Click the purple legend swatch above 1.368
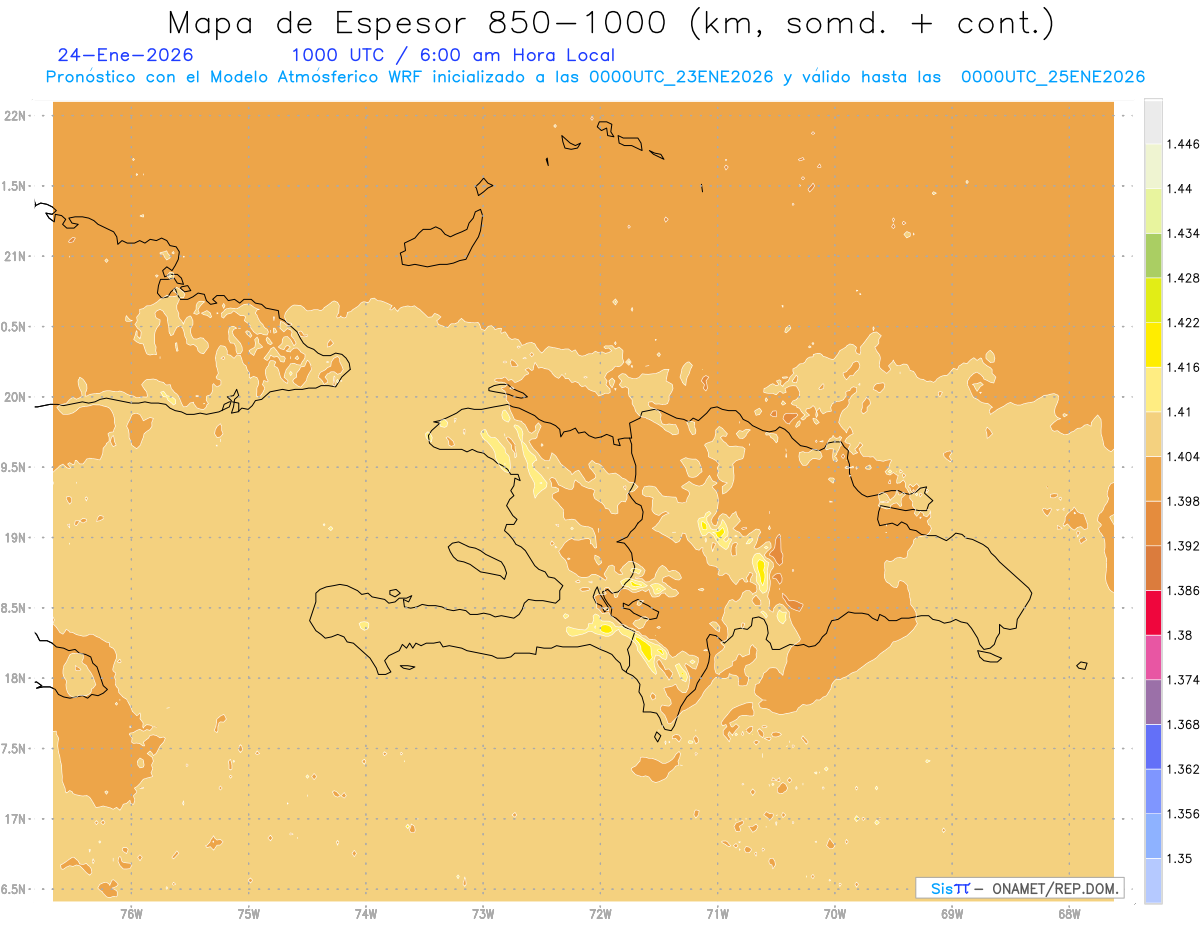Viewport: 1200px width, 927px height. 1153,702
